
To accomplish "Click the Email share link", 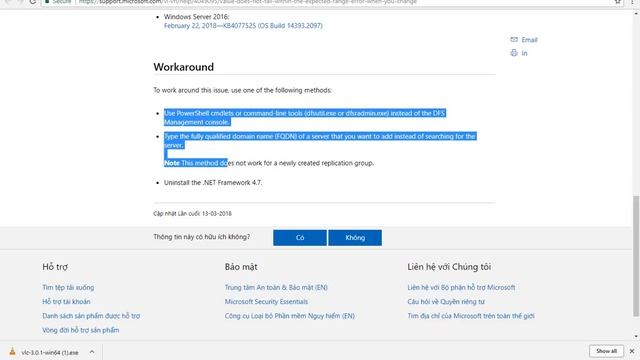I will coord(529,40).
